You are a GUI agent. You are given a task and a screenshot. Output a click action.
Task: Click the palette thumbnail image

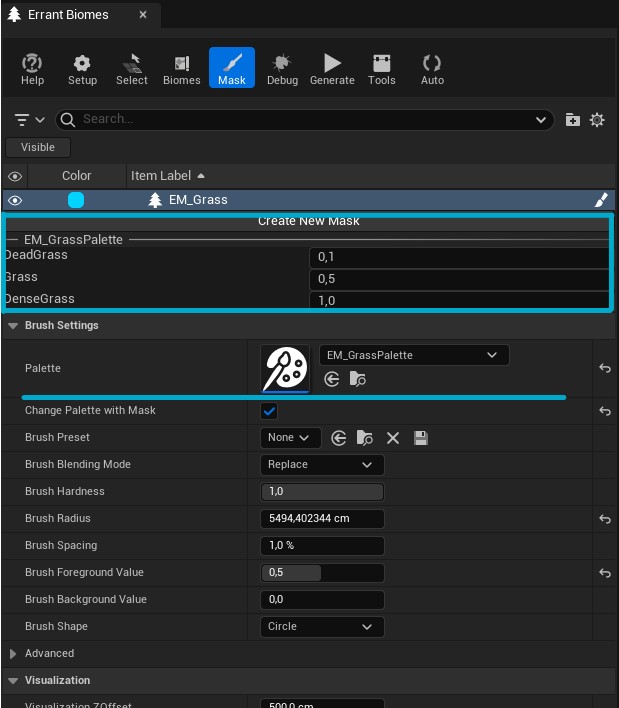(x=285, y=368)
